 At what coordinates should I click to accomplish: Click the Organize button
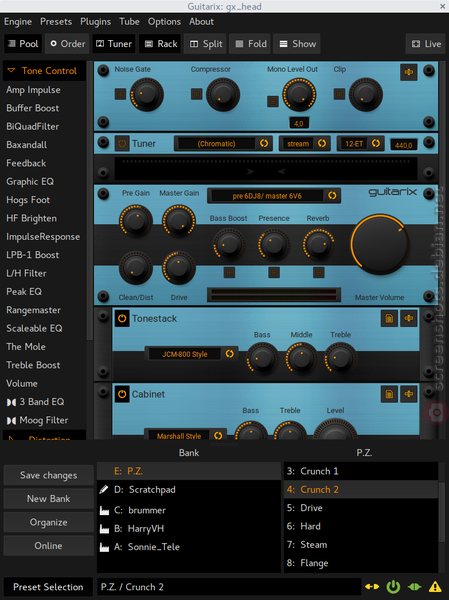coord(49,522)
